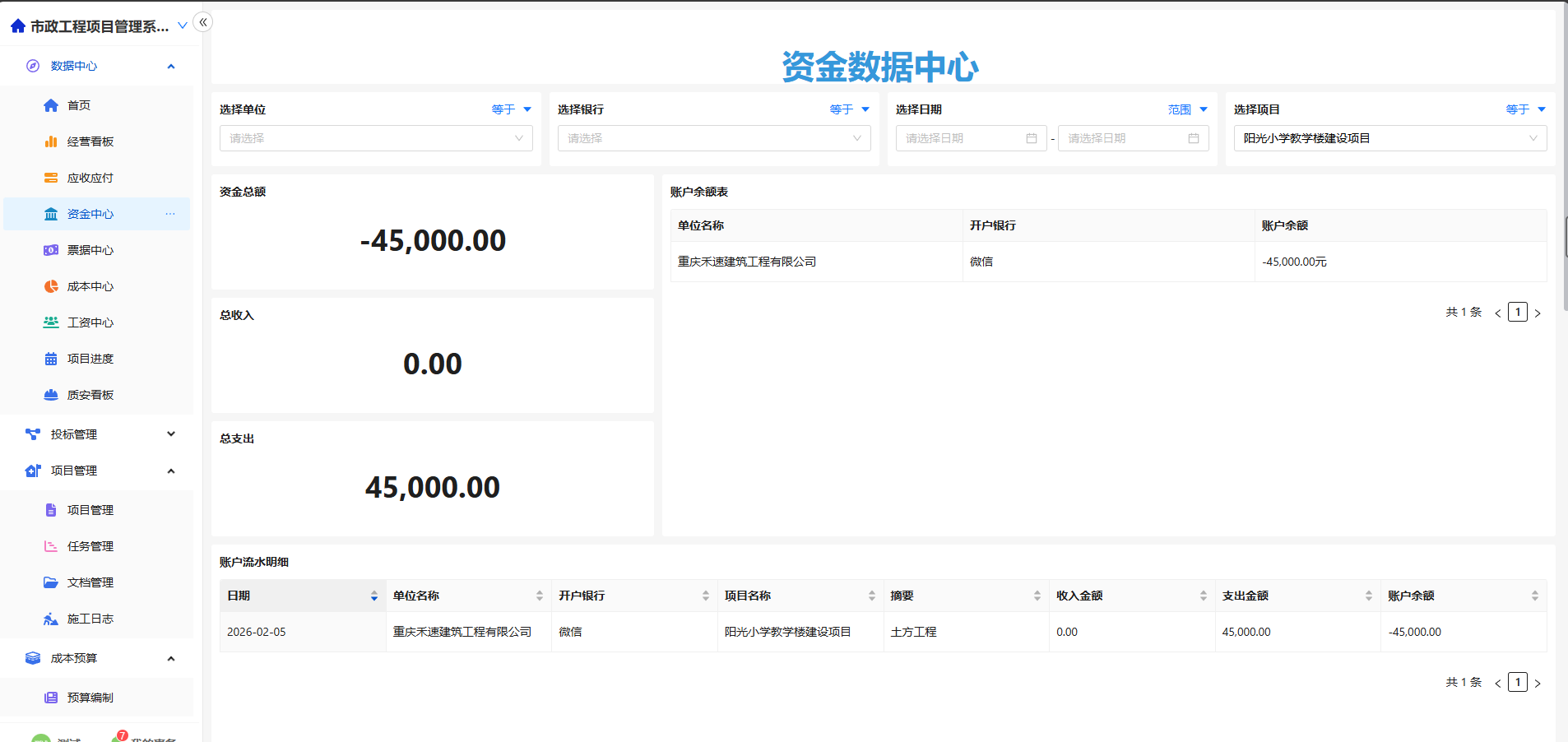Open the 选择单位 selection box
The height and width of the screenshot is (742, 1568).
[375, 137]
